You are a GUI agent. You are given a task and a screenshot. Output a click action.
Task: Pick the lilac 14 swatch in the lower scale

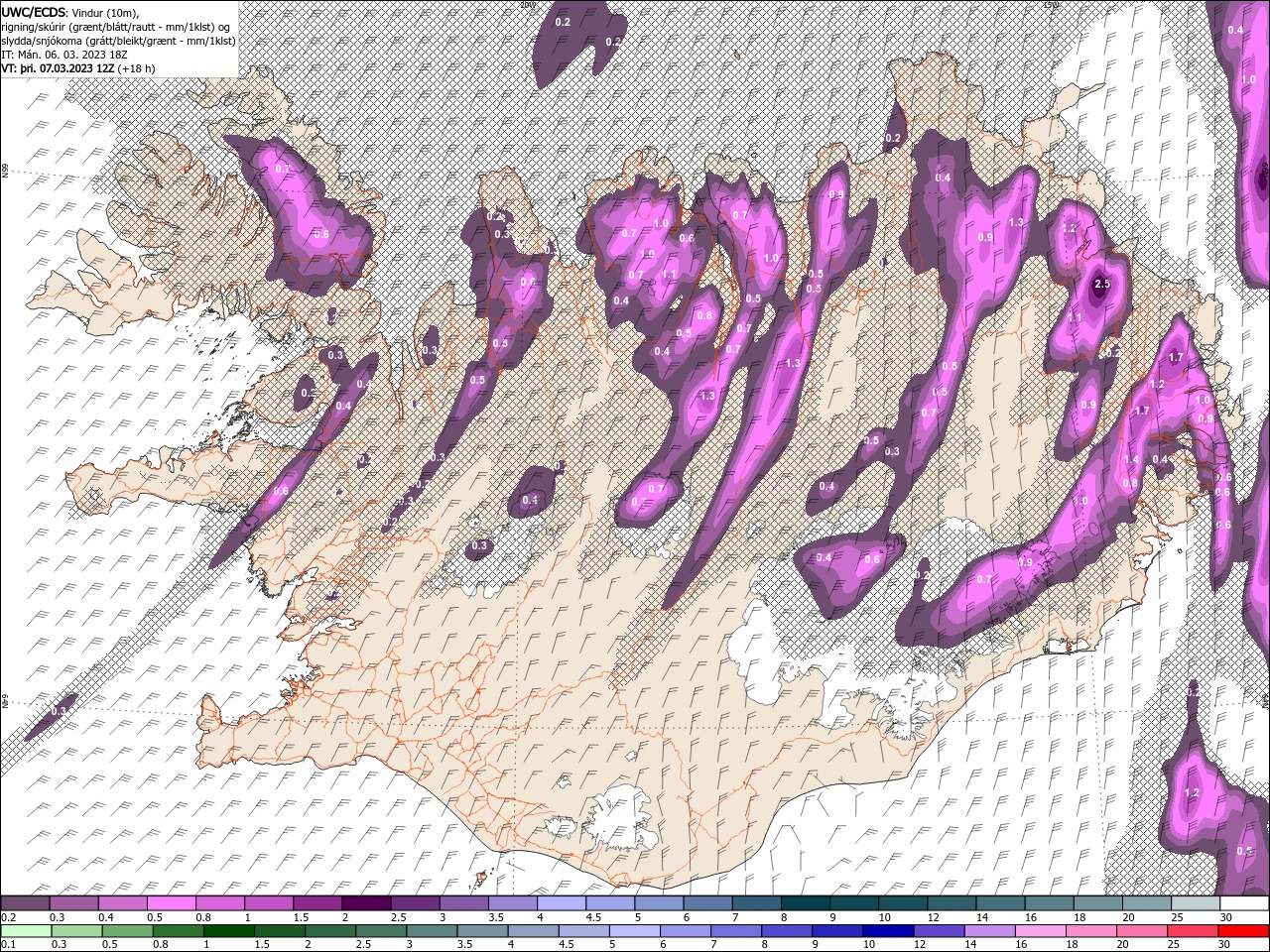point(989,931)
